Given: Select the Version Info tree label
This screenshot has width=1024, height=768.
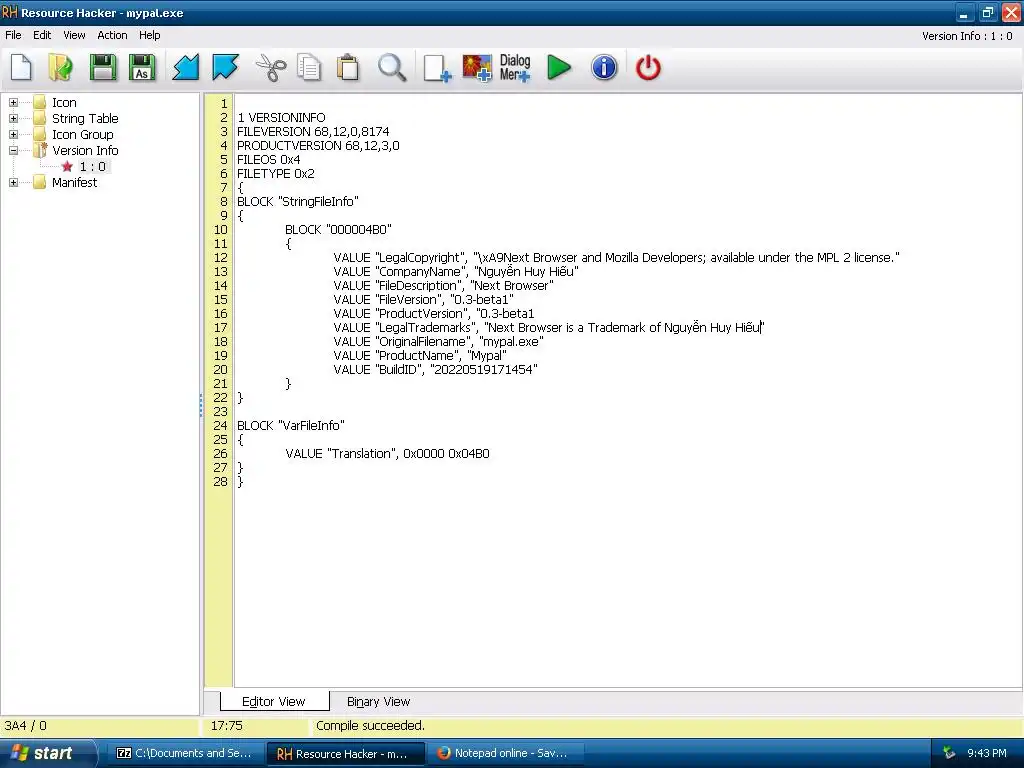Looking at the screenshot, I should tap(85, 150).
